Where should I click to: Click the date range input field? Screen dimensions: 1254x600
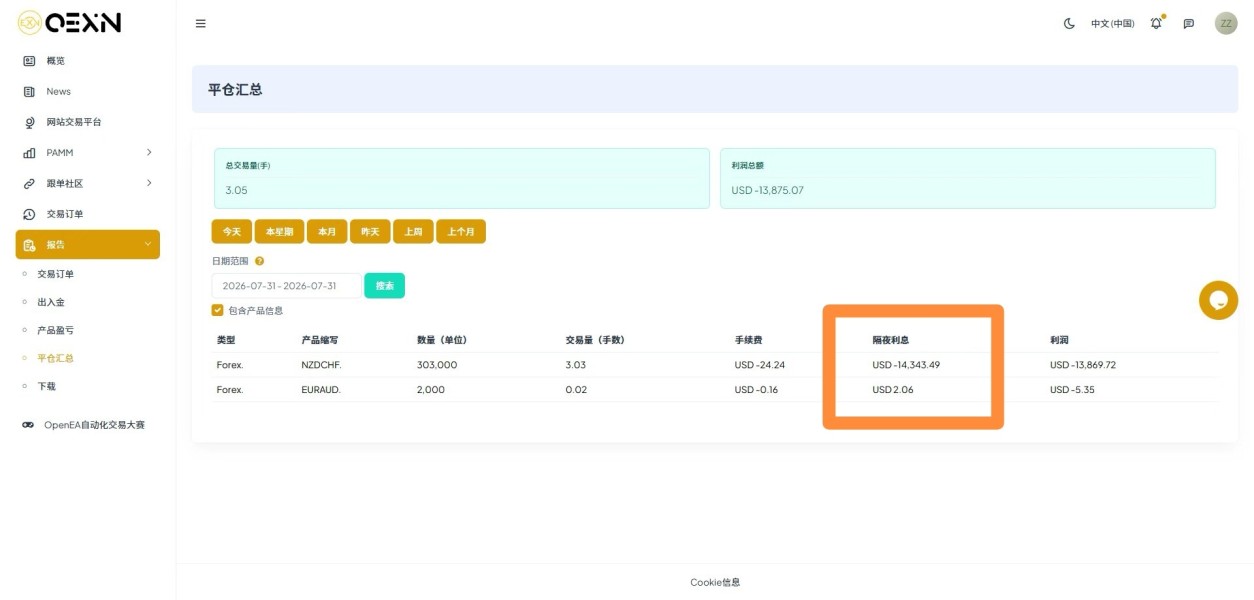[286, 286]
